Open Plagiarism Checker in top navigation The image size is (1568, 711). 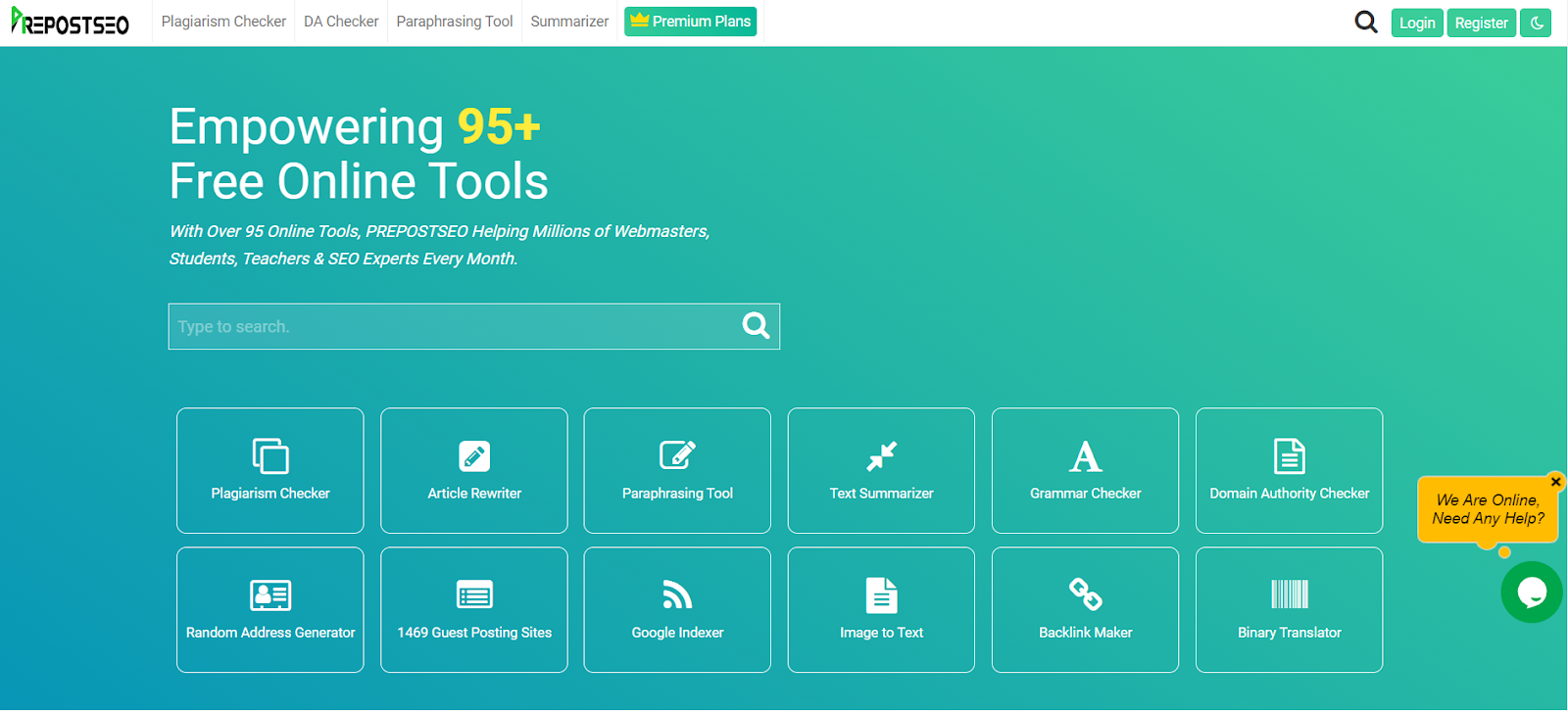coord(223,22)
